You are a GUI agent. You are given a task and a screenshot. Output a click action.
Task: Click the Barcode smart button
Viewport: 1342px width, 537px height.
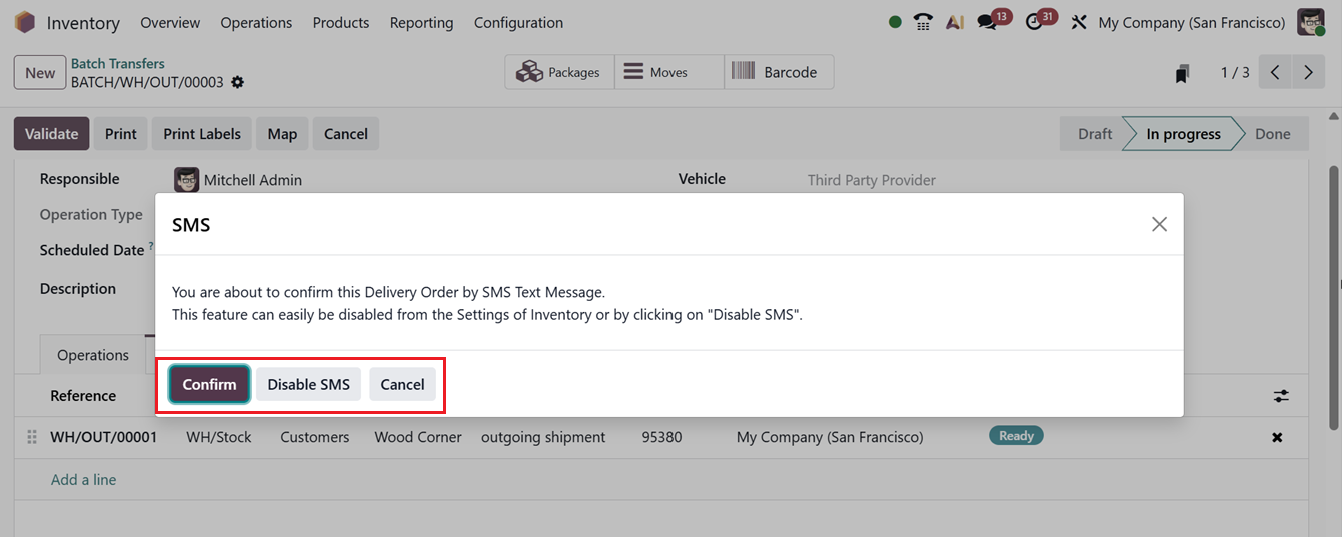pos(777,72)
